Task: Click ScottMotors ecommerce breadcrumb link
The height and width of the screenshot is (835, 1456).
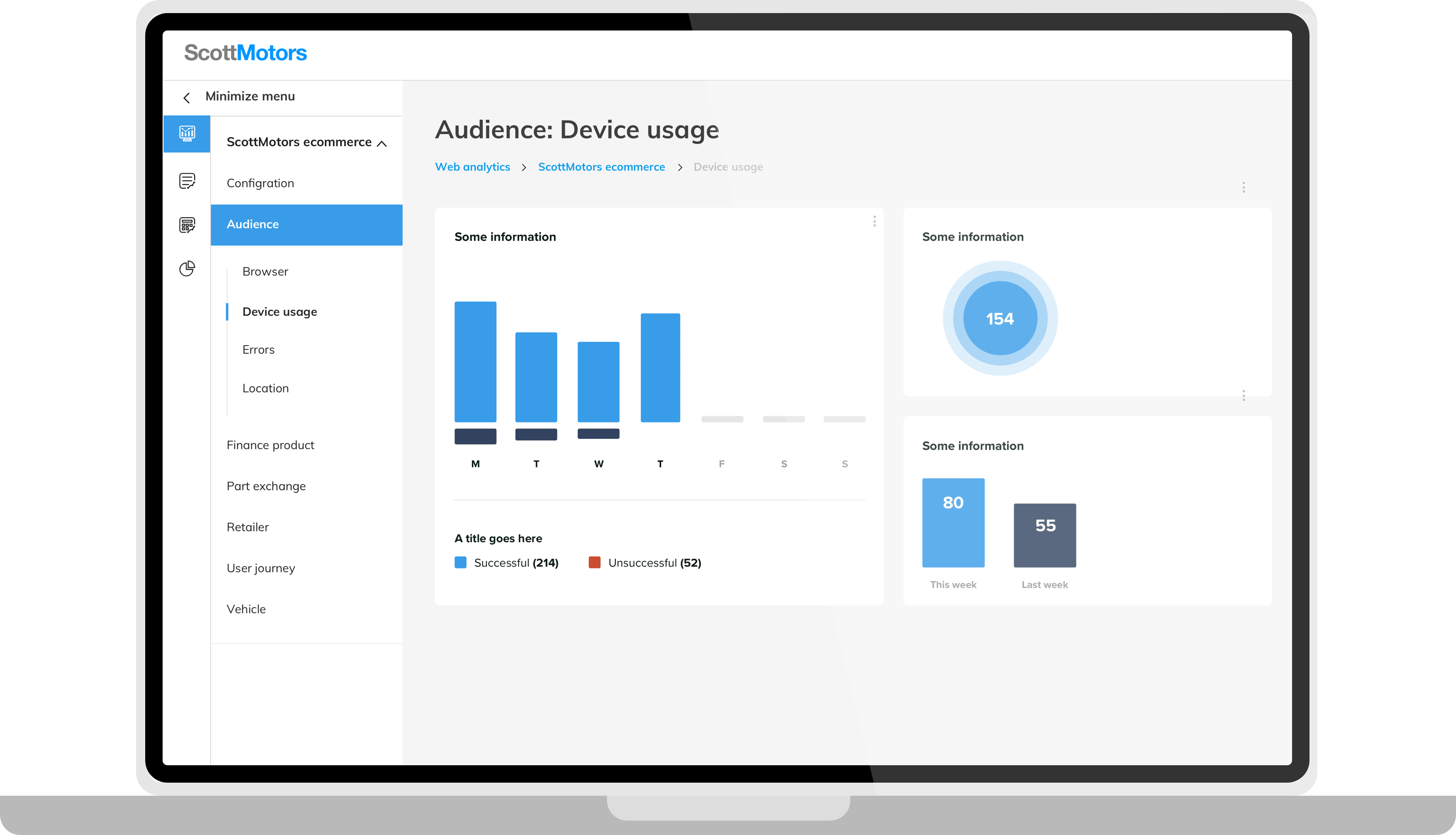Action: coord(601,167)
